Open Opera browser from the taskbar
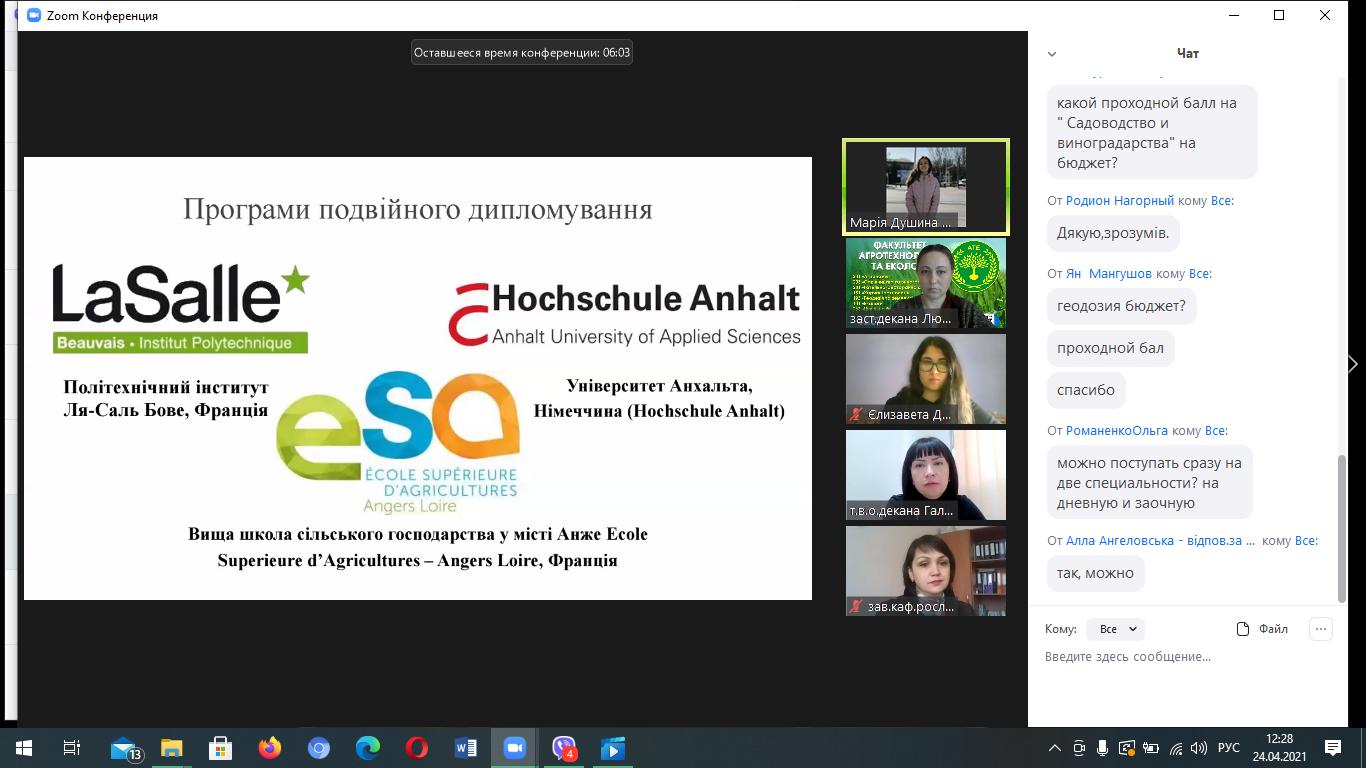1366x768 pixels. pos(417,748)
